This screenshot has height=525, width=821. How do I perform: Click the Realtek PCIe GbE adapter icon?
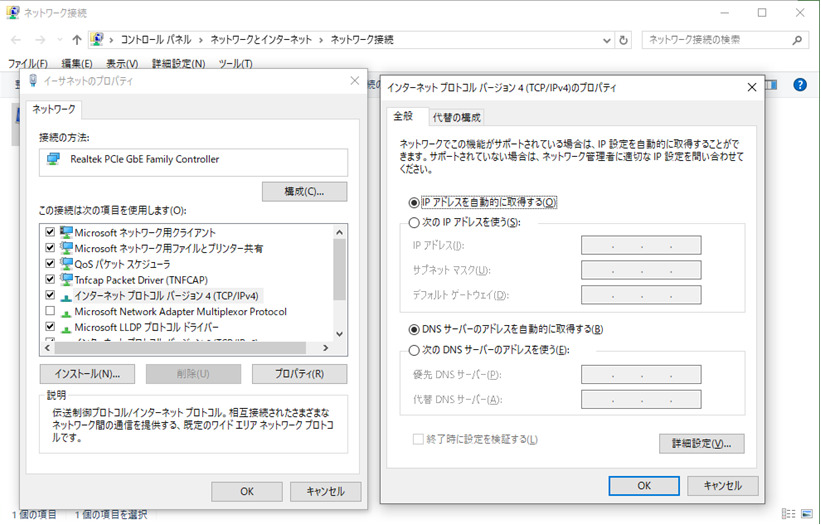click(x=53, y=159)
